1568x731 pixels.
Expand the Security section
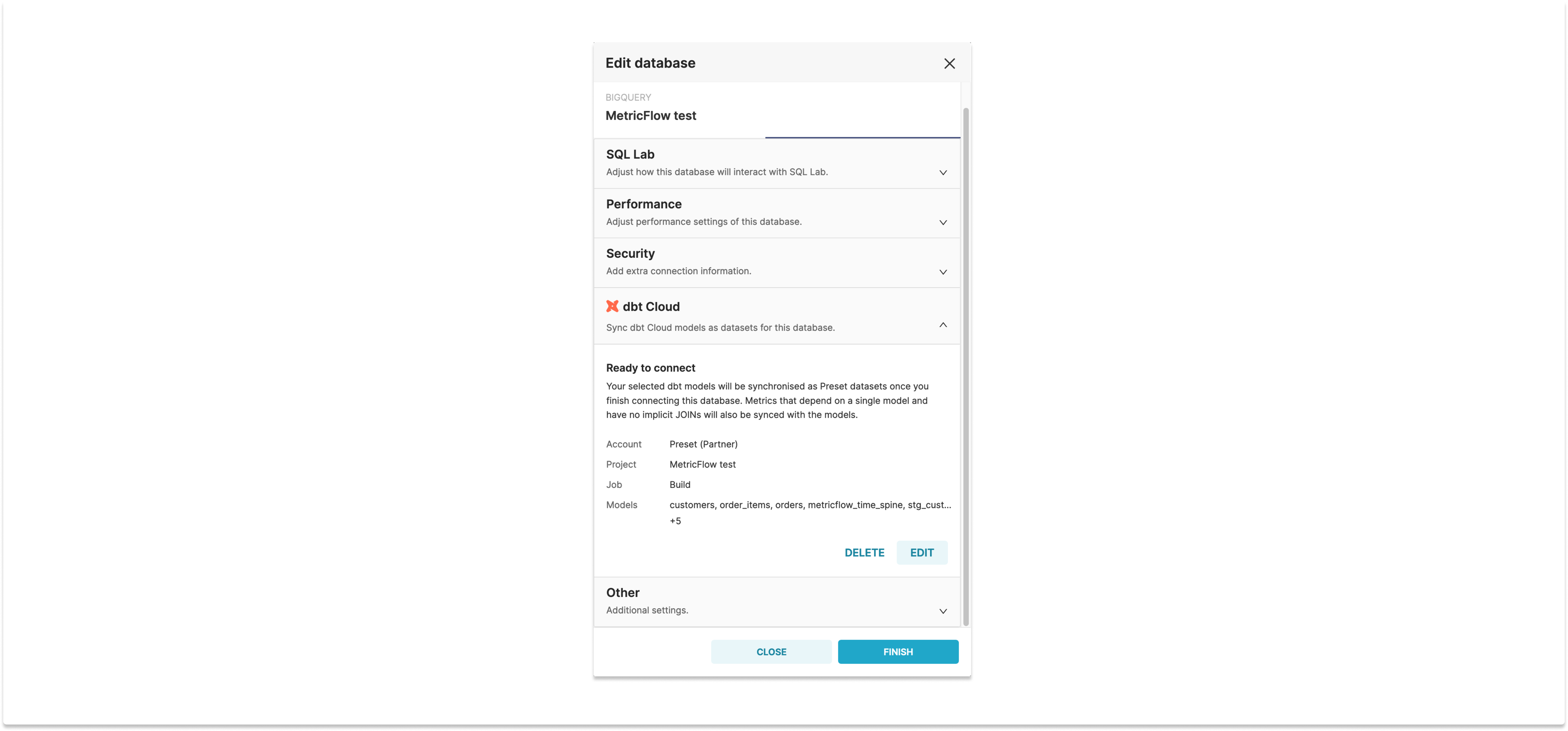[x=943, y=272]
